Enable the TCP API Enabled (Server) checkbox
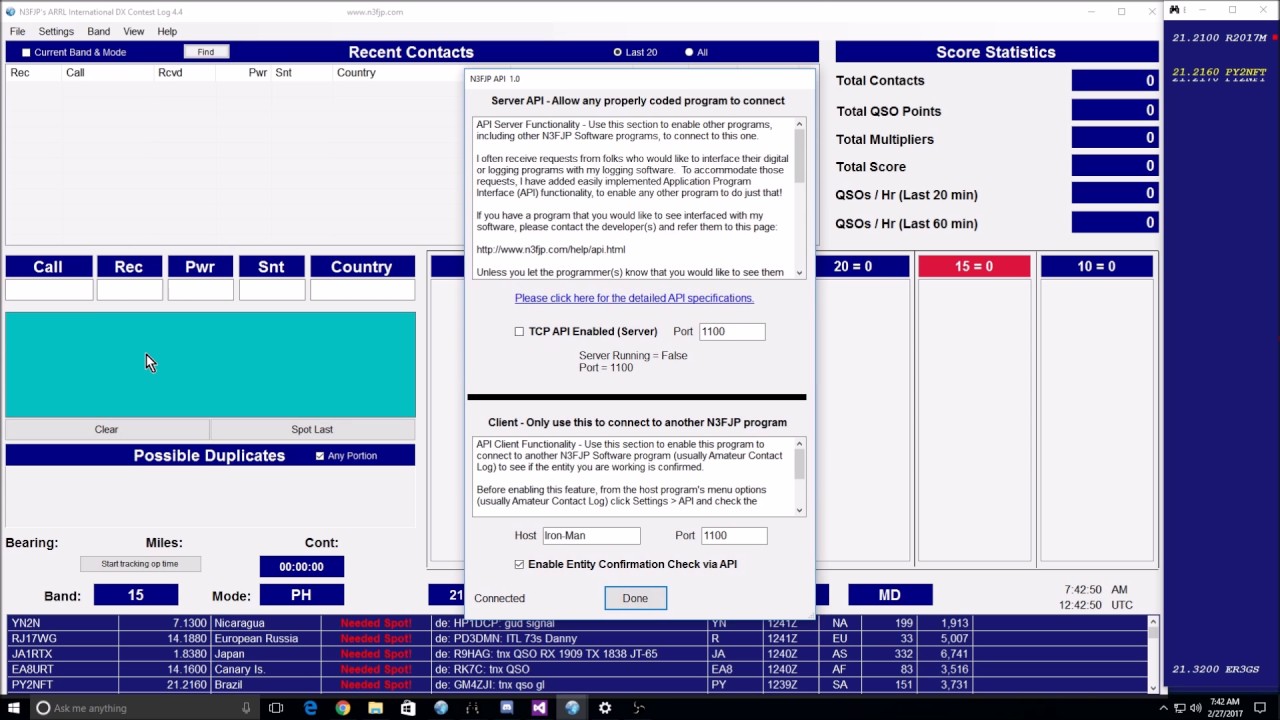This screenshot has width=1280, height=720. 519,331
